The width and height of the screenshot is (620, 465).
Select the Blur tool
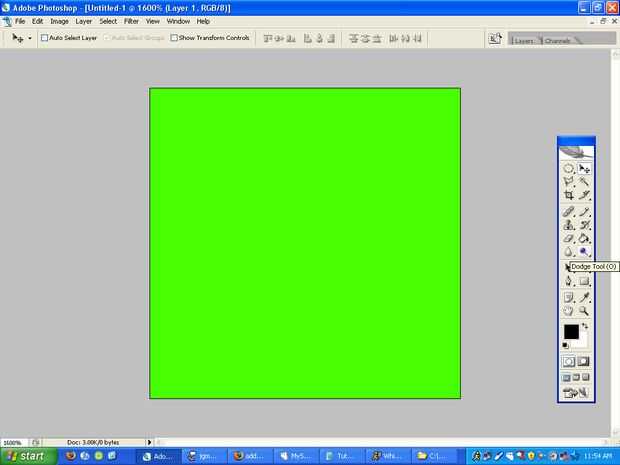click(569, 251)
